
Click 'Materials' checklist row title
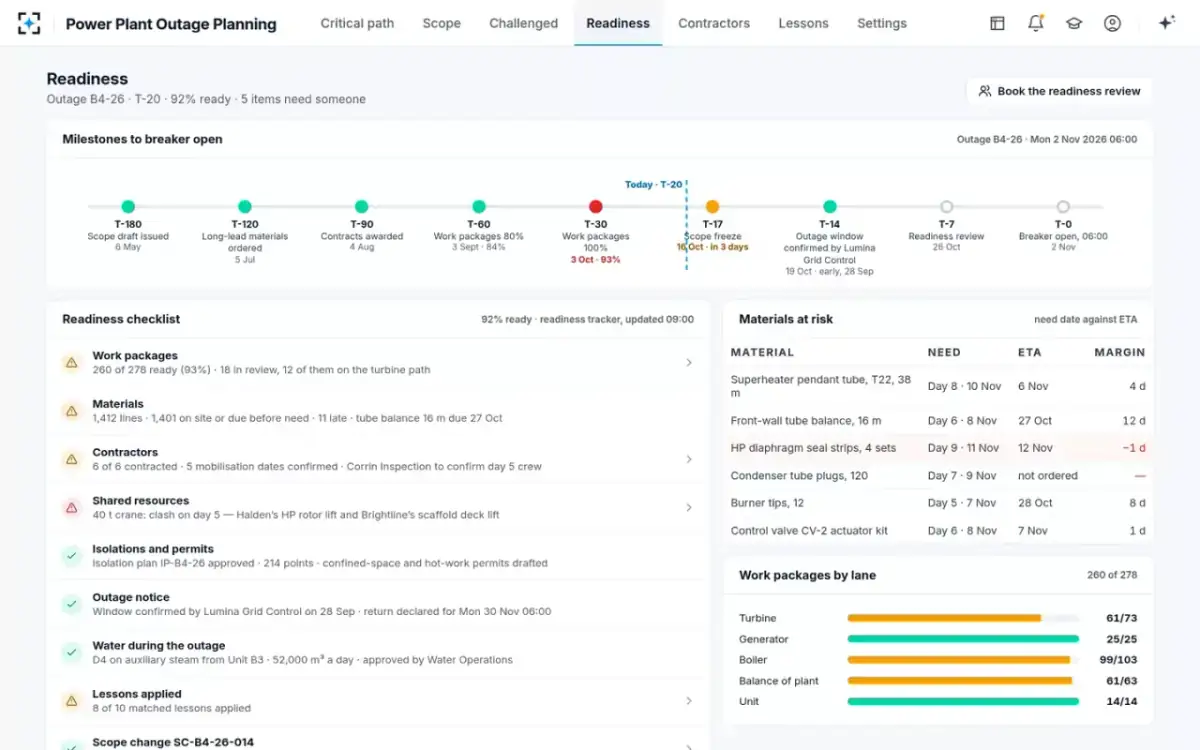tap(118, 404)
